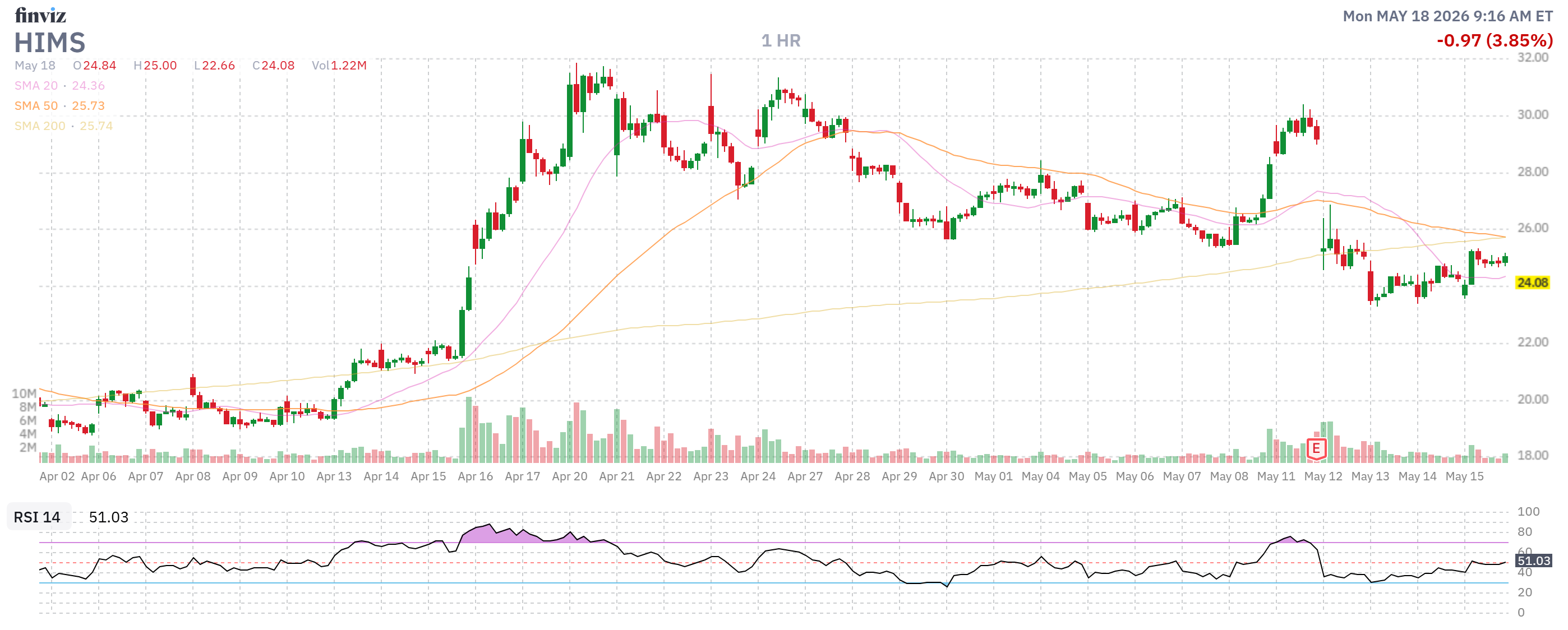This screenshot has width=1568, height=630.
Task: Click the May 01 date axis label
Action: tap(994, 476)
